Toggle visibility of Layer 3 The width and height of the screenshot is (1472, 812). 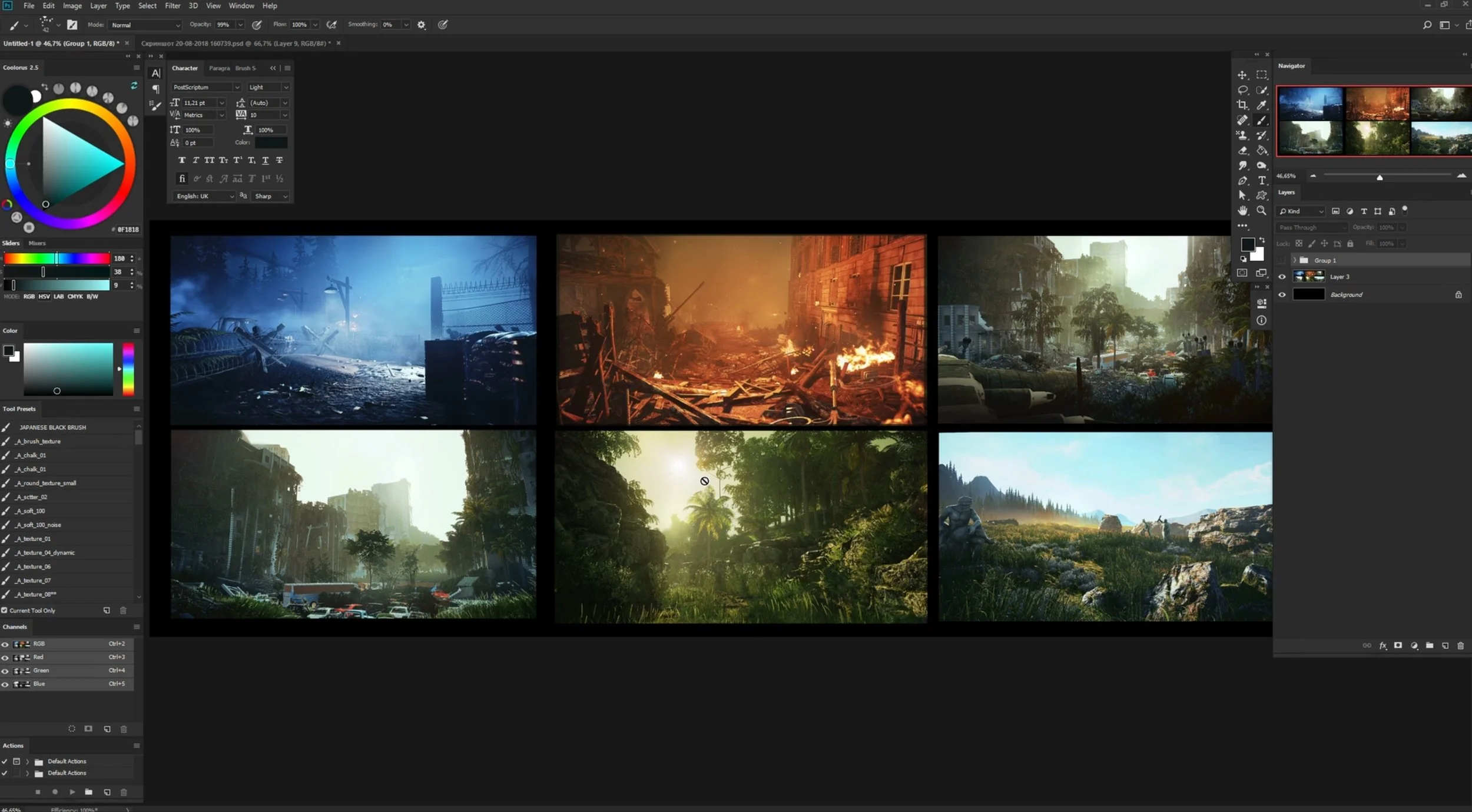point(1282,277)
